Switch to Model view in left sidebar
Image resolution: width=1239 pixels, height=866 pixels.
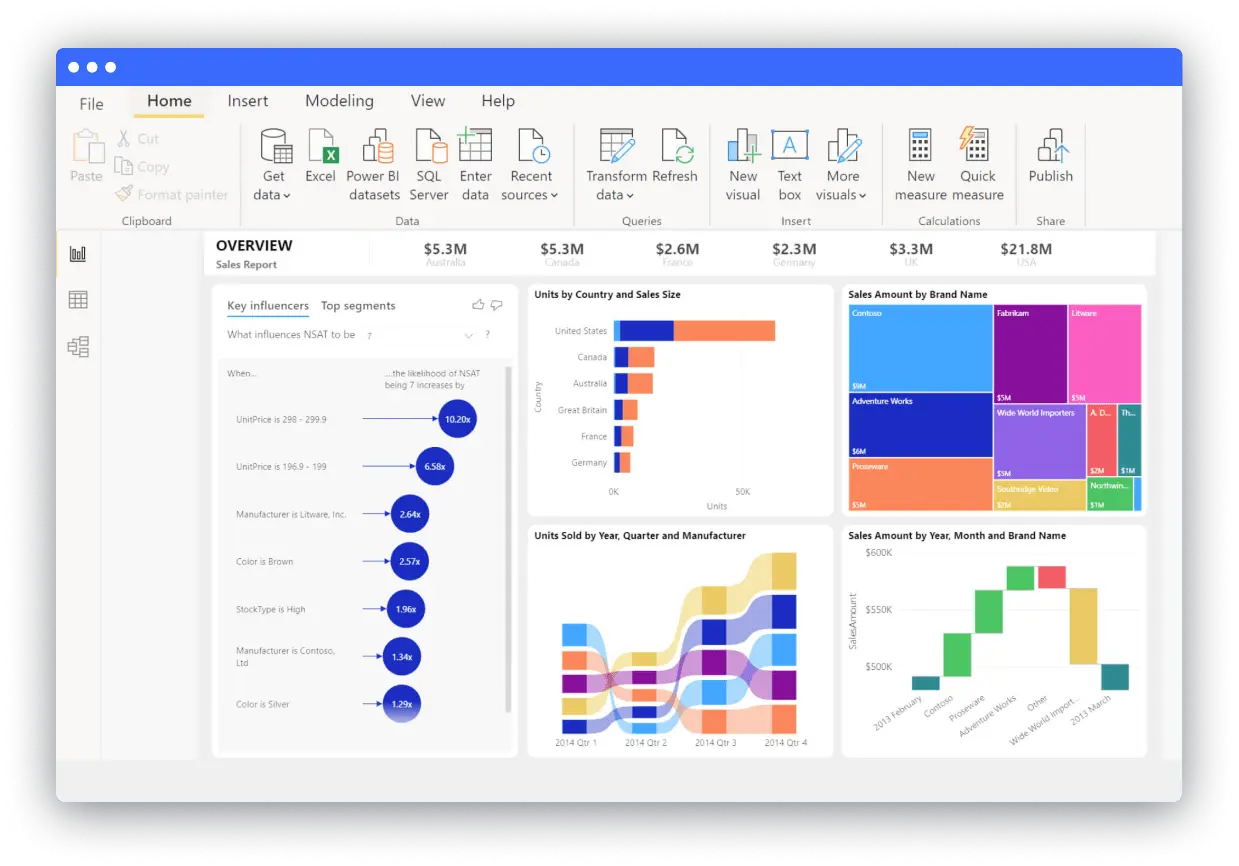click(x=78, y=347)
